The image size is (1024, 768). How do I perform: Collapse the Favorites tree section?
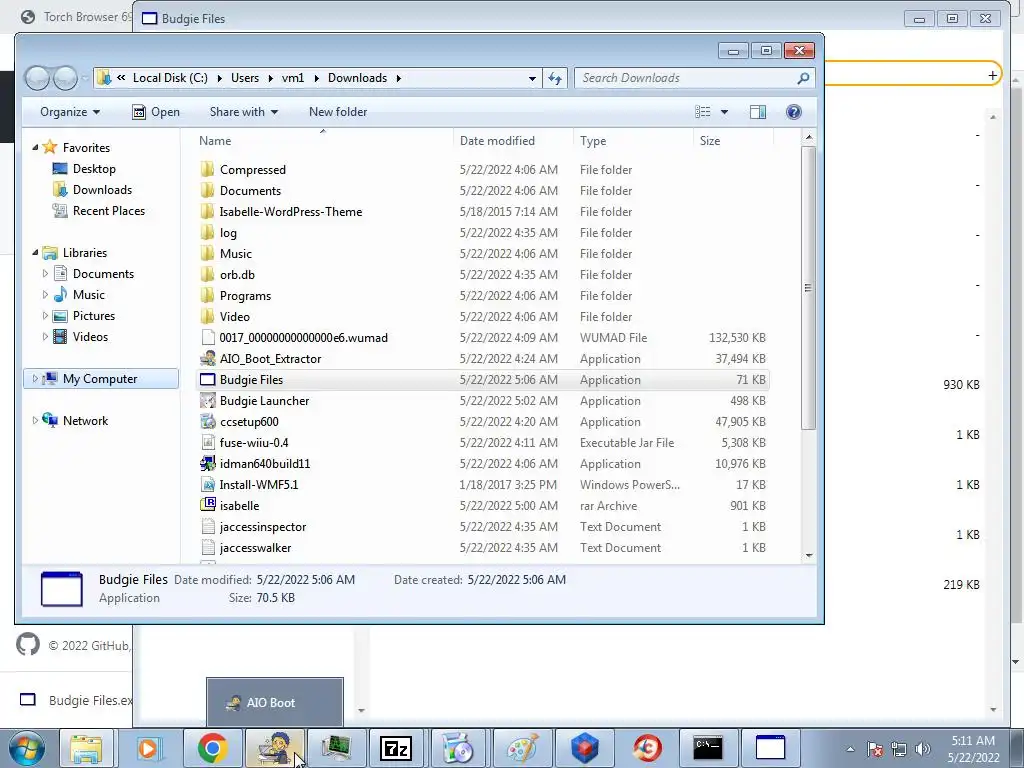35,148
